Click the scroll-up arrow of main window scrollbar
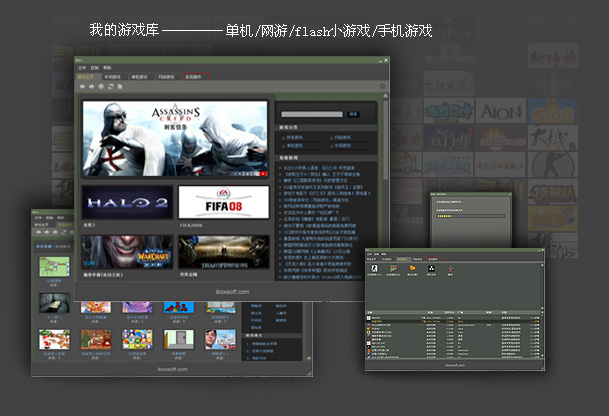The height and width of the screenshot is (416, 609). pos(385,96)
